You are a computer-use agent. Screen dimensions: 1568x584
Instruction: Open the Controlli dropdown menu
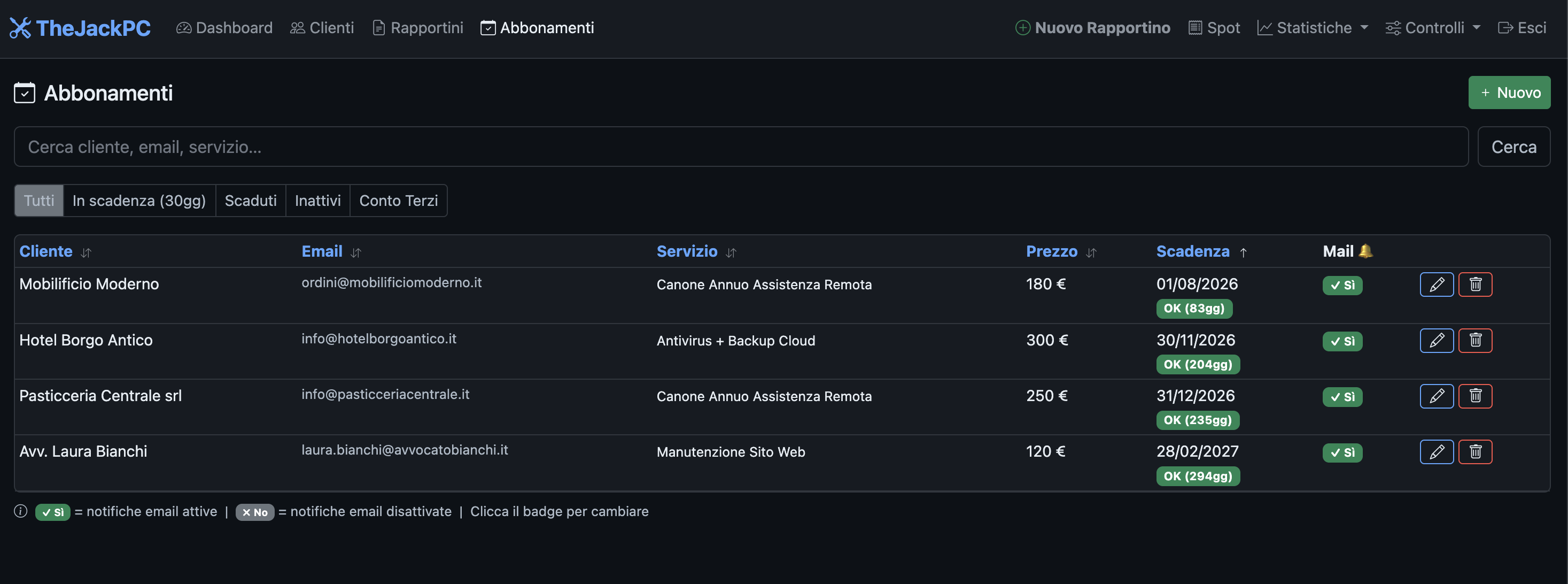tap(1433, 28)
